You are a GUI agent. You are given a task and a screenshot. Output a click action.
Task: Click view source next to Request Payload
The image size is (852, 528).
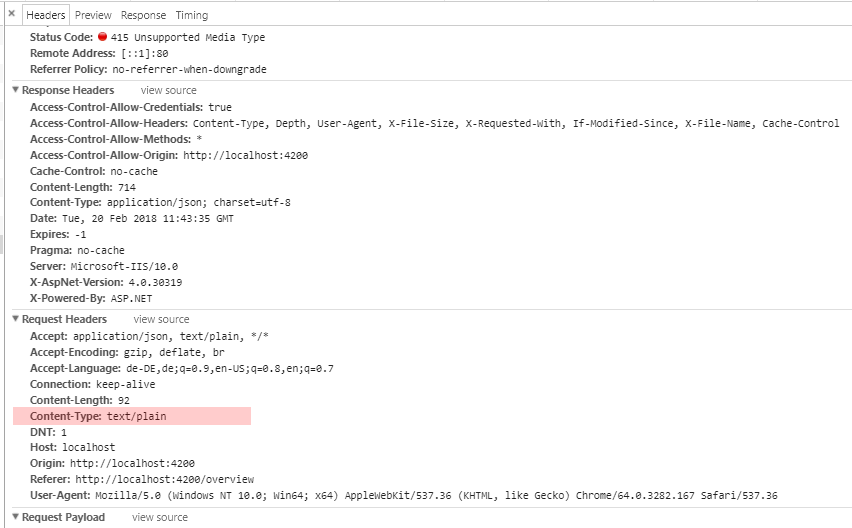pyautogui.click(x=160, y=517)
